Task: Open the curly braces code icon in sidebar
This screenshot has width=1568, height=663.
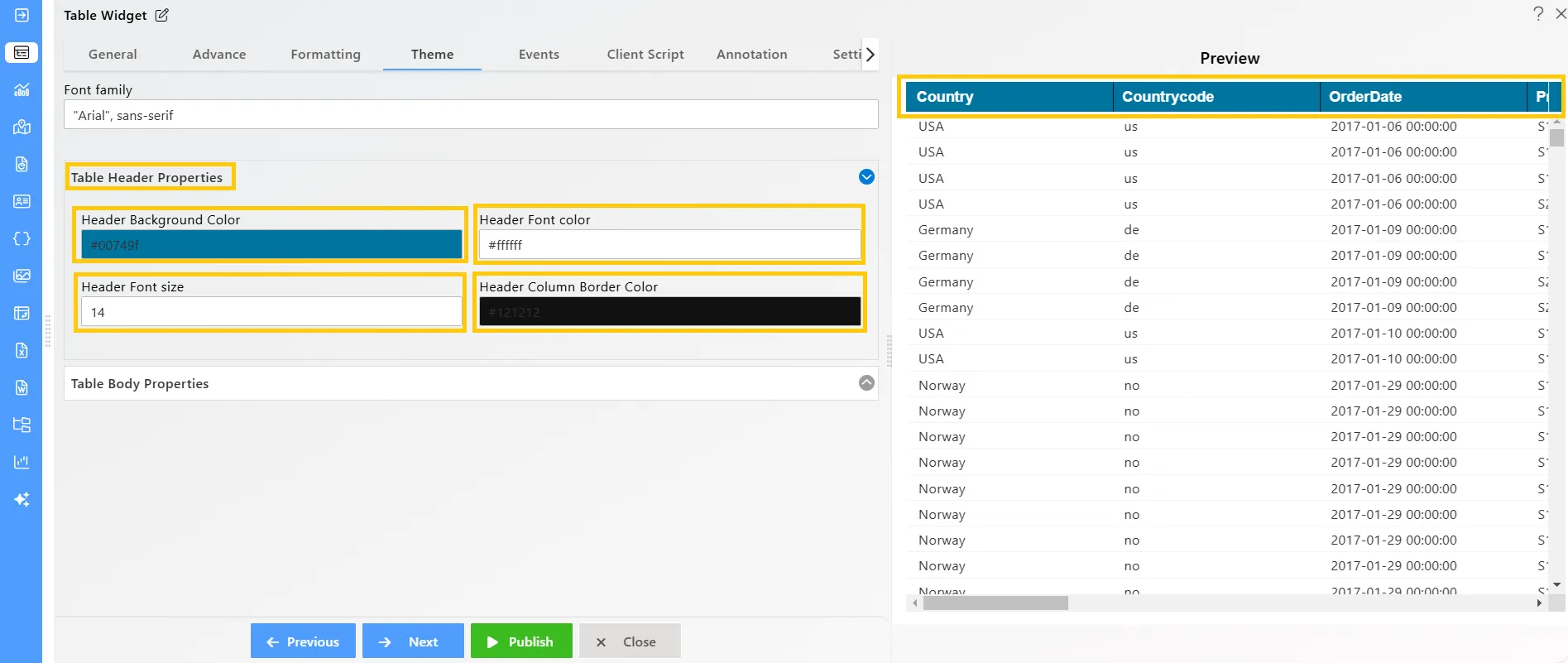Action: pyautogui.click(x=22, y=238)
